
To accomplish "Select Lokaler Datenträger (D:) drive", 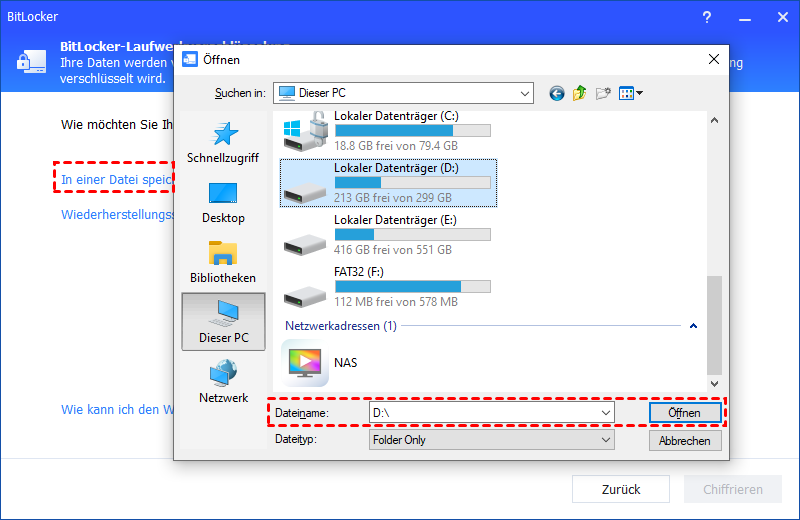I will tap(388, 183).
